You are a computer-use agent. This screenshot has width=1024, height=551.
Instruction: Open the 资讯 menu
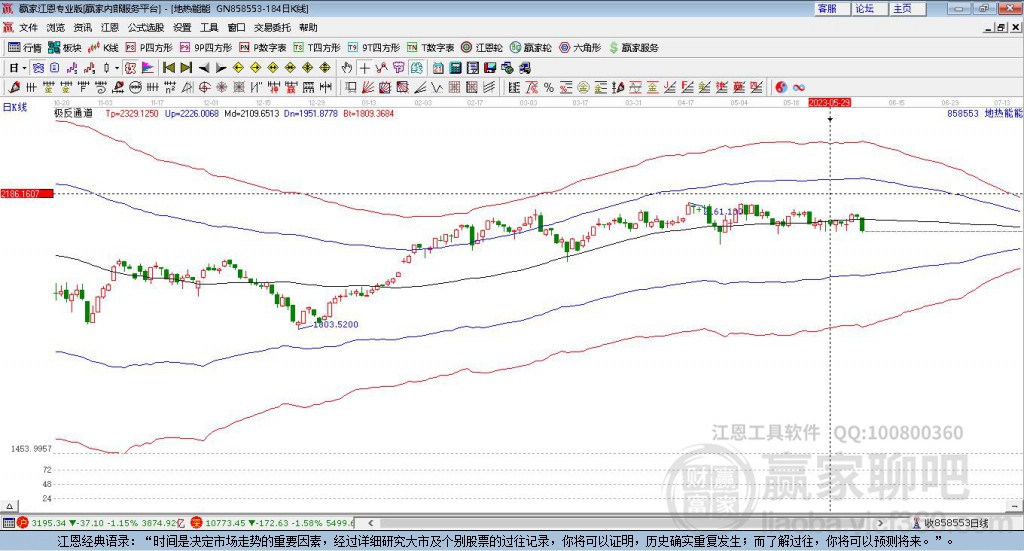point(82,27)
